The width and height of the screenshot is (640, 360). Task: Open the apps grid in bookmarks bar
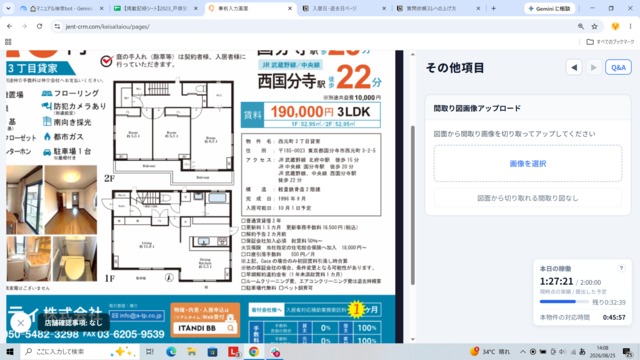click(8, 42)
